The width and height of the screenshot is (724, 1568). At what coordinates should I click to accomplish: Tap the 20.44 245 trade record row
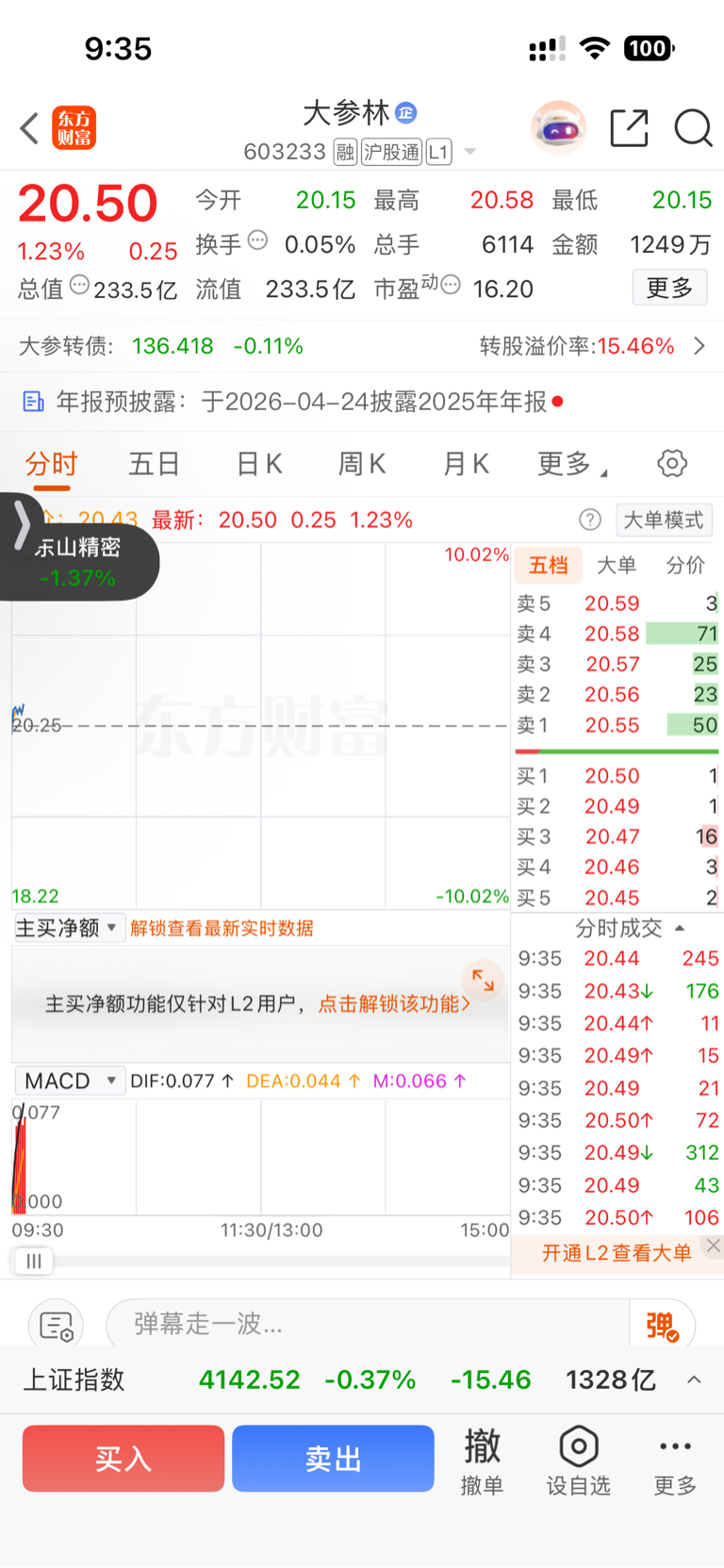pos(618,959)
